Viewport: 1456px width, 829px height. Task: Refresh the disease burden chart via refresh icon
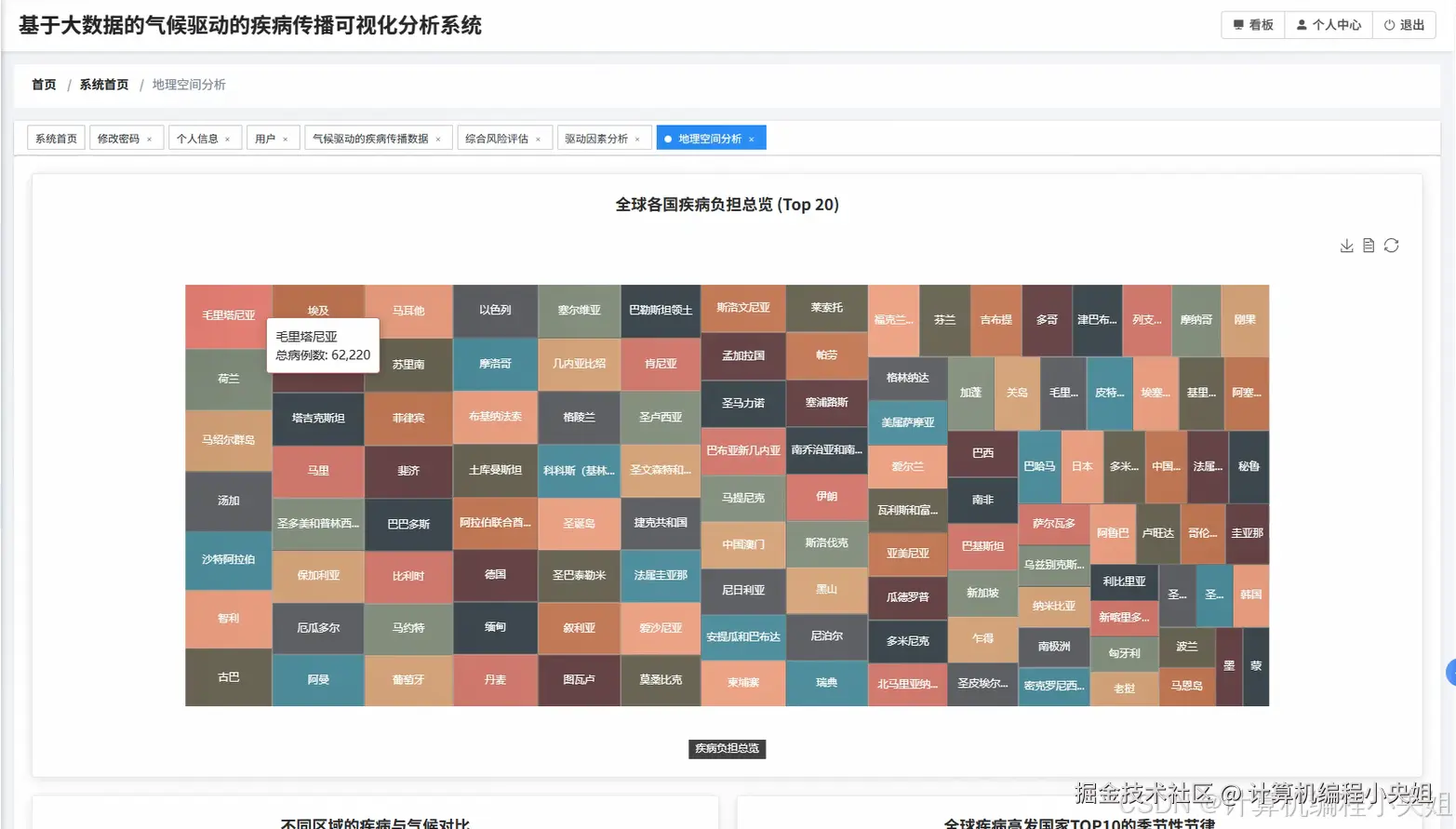[1390, 245]
